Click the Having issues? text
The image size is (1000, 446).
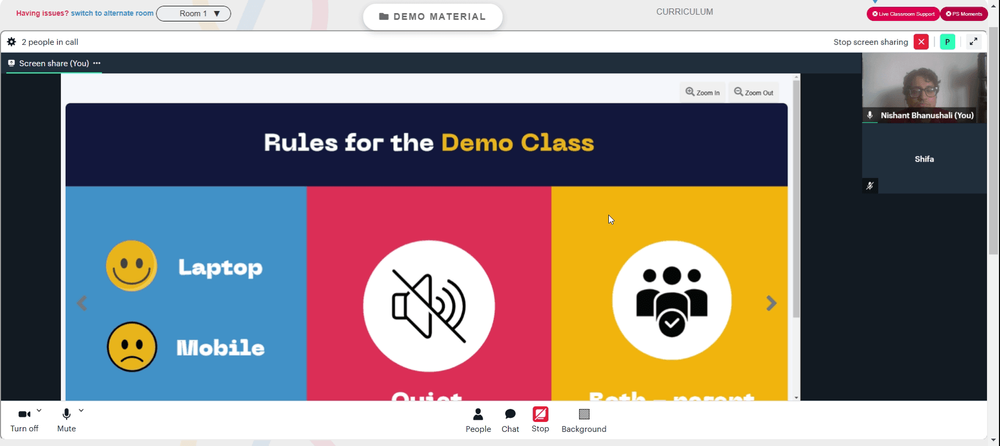coord(42,13)
